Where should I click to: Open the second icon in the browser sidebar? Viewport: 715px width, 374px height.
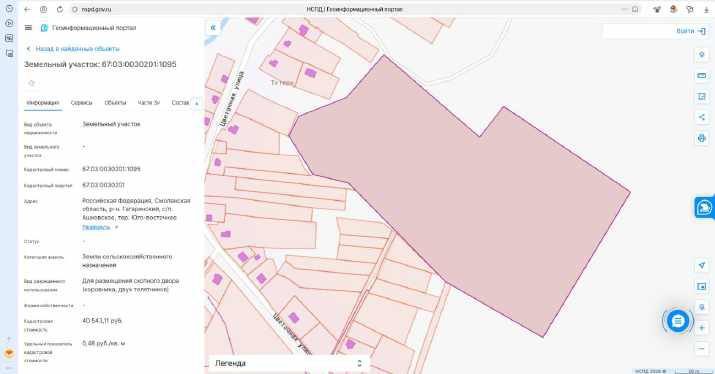point(9,23)
